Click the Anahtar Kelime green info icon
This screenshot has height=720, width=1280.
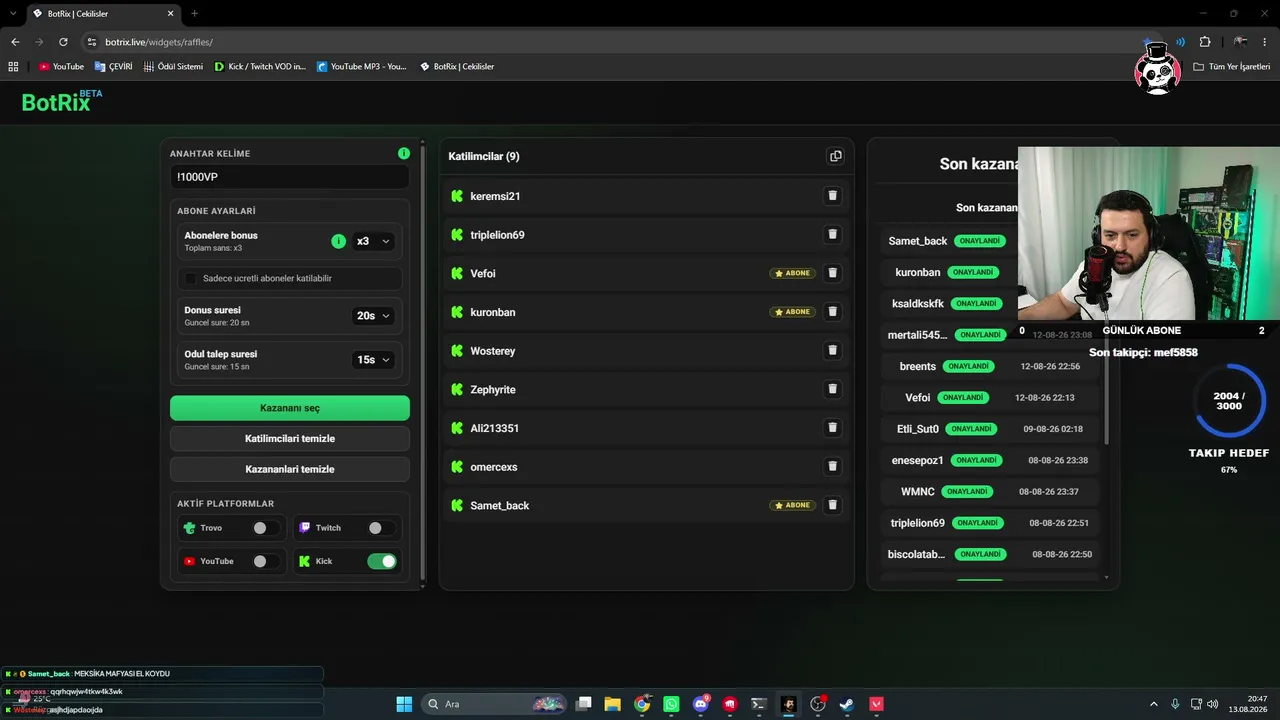coord(404,153)
